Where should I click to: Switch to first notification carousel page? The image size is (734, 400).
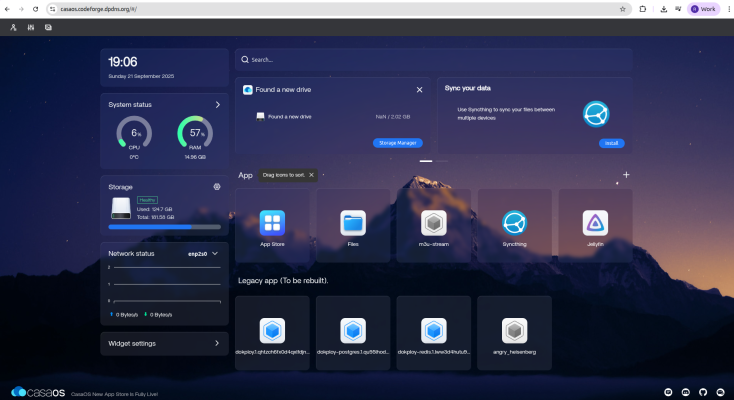[426, 161]
